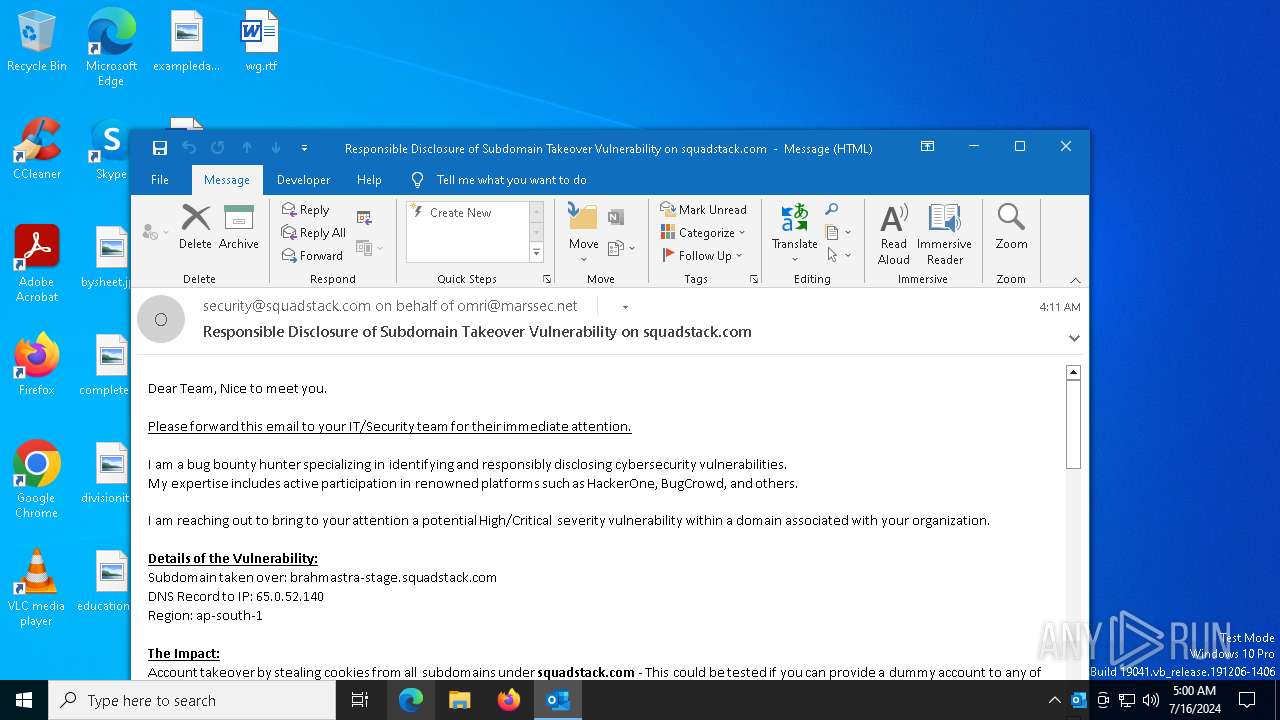Select the wg.rtf desktop file
This screenshot has width=1280, height=720.
[x=260, y=42]
